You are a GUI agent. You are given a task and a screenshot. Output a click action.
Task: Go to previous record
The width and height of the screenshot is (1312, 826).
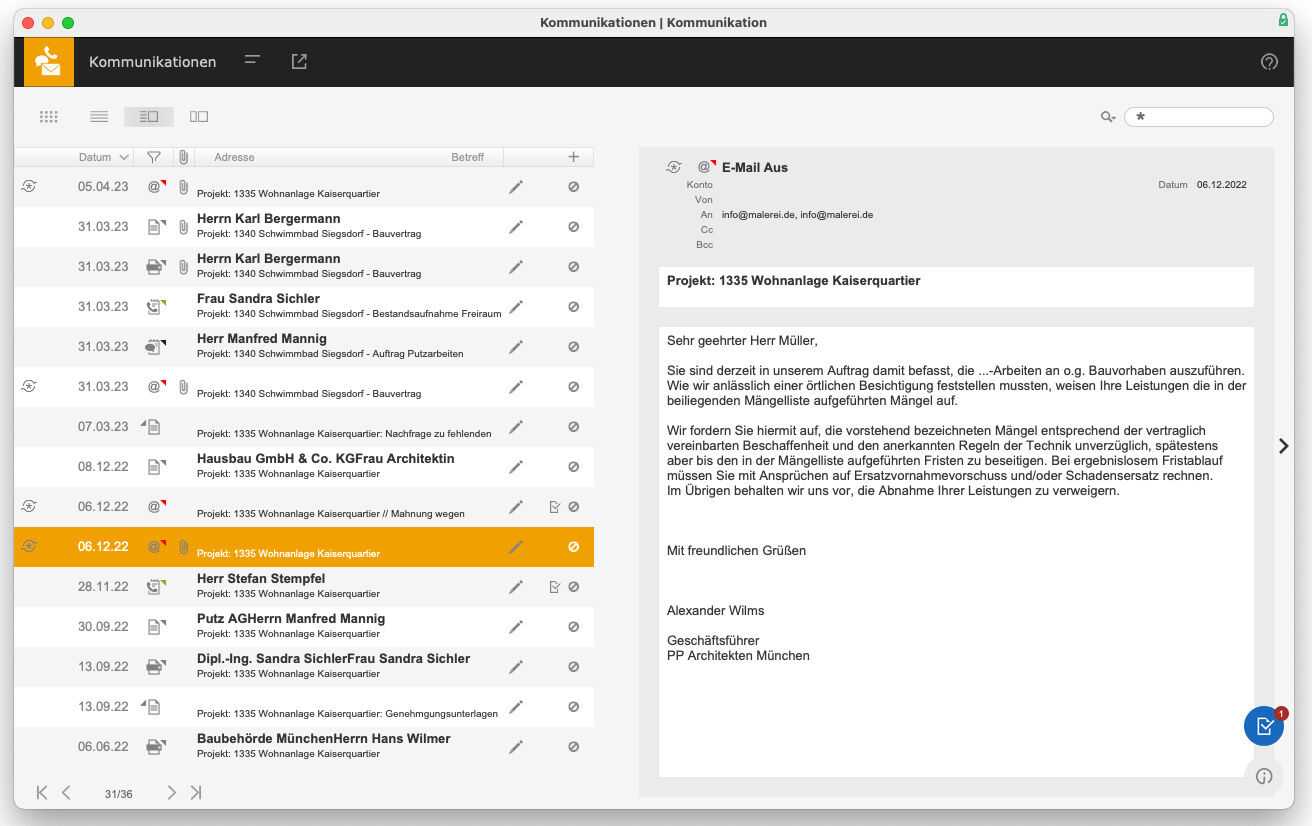66,793
